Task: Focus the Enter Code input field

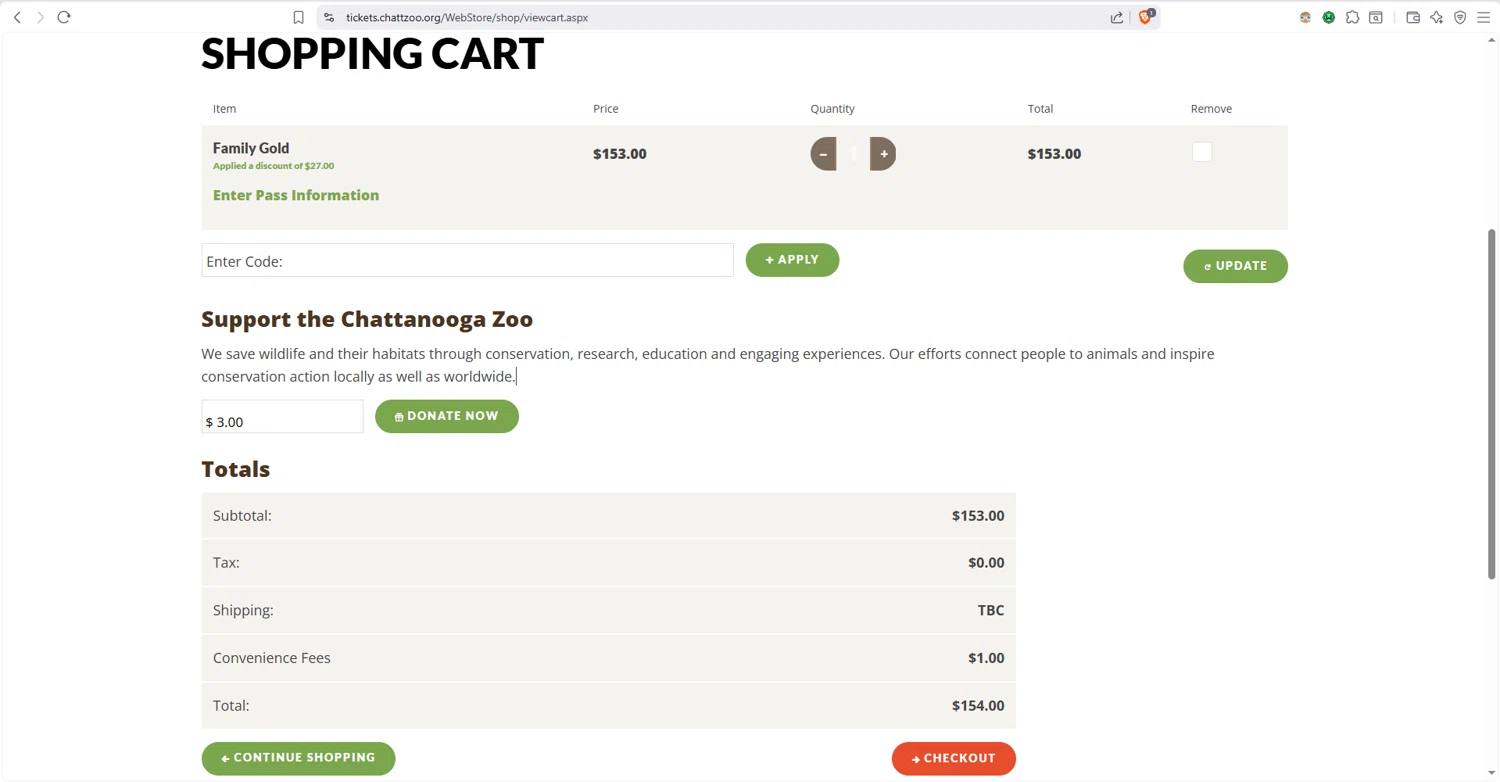Action: (x=467, y=260)
